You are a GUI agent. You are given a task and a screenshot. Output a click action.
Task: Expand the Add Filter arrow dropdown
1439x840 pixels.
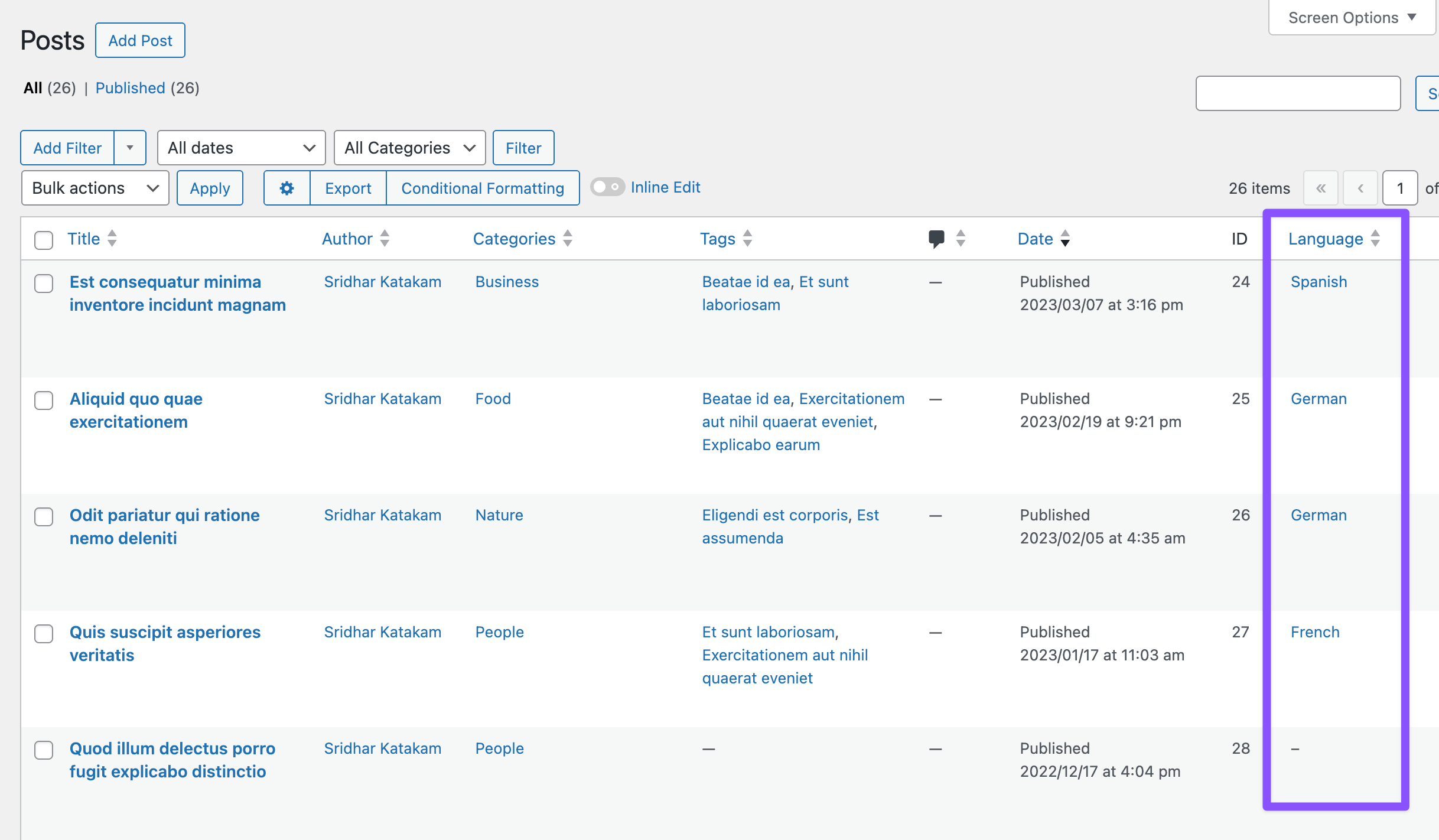pyautogui.click(x=130, y=148)
